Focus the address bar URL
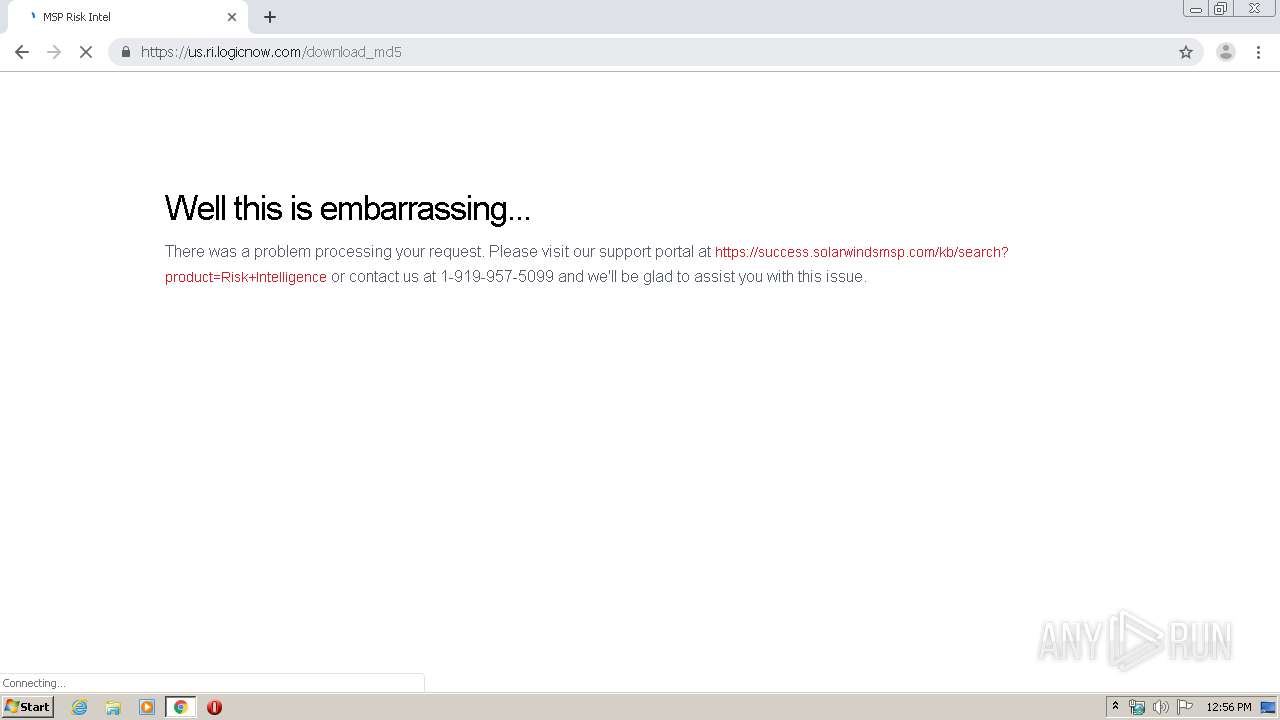This screenshot has height=720, width=1280. (x=655, y=52)
